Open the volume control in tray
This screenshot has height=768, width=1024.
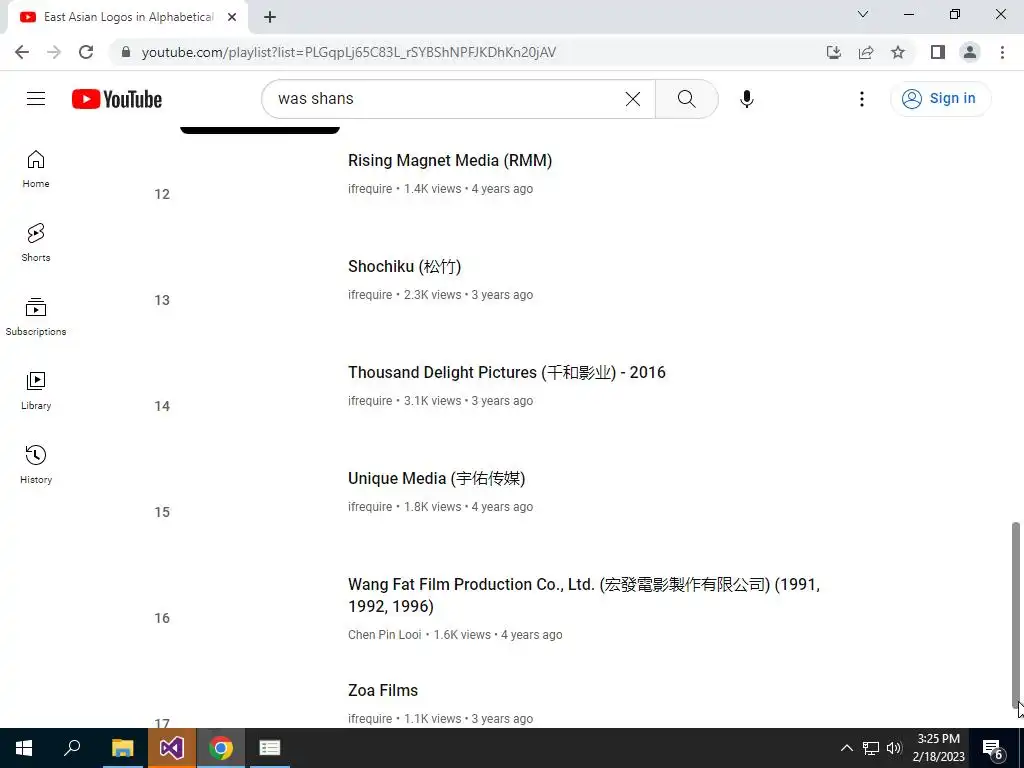click(x=893, y=748)
